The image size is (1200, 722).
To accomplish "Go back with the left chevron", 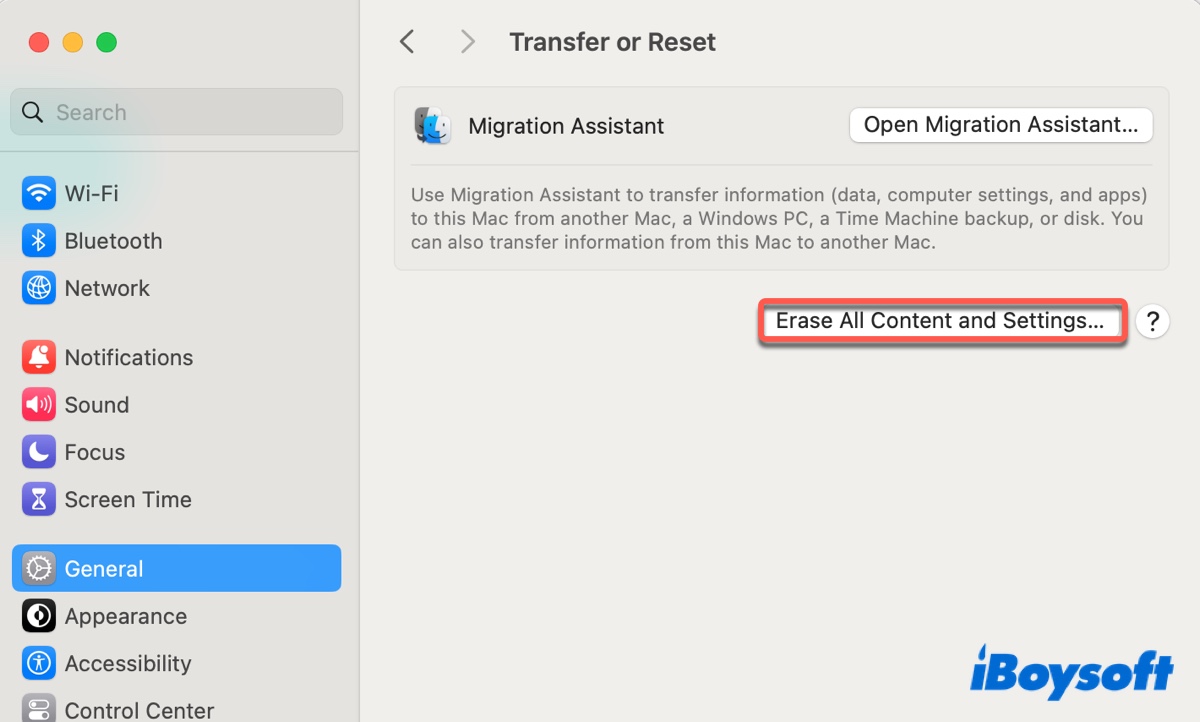I will (406, 42).
